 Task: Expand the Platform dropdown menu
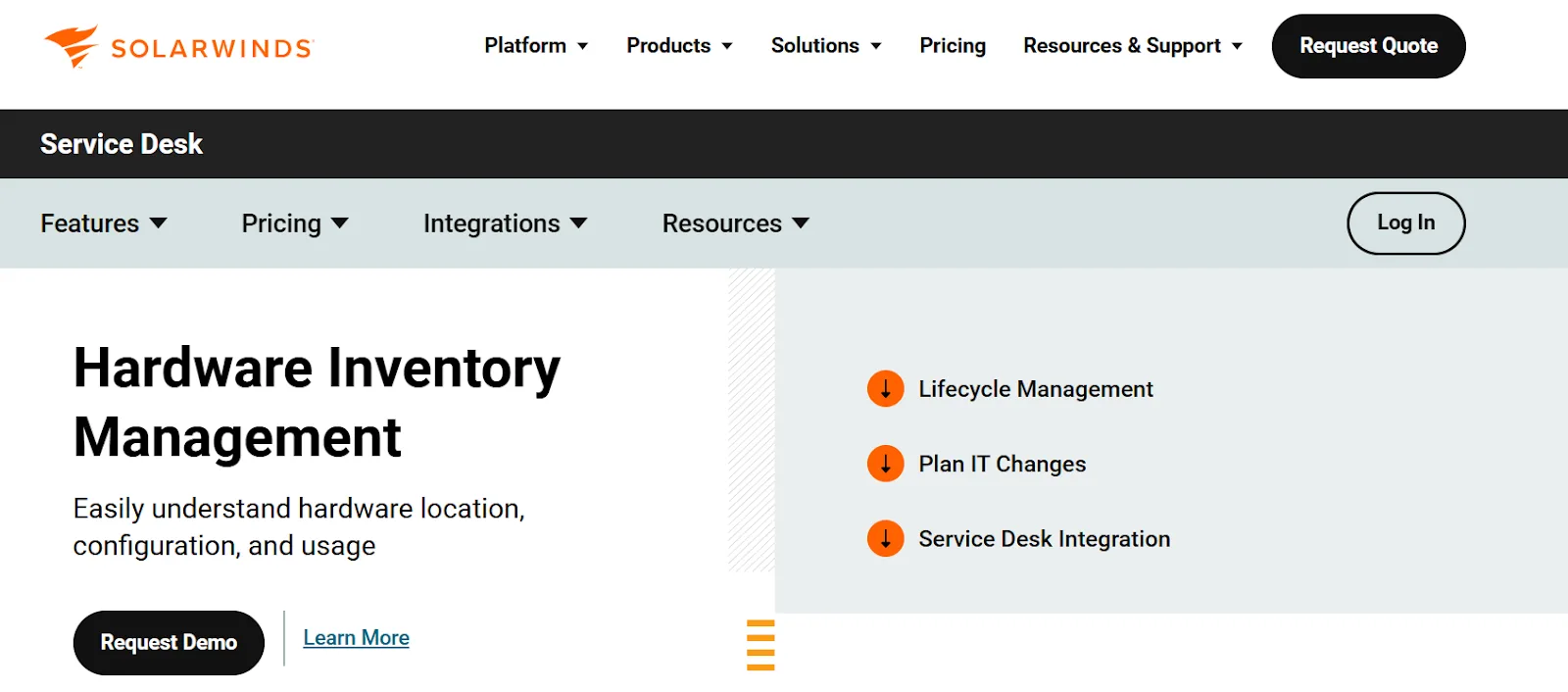point(536,46)
